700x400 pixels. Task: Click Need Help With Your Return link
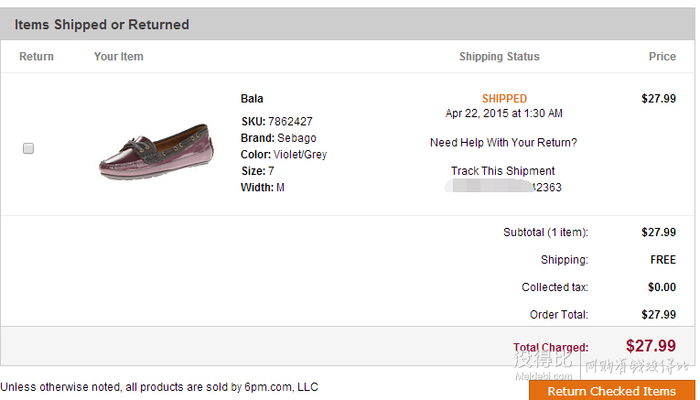click(503, 142)
